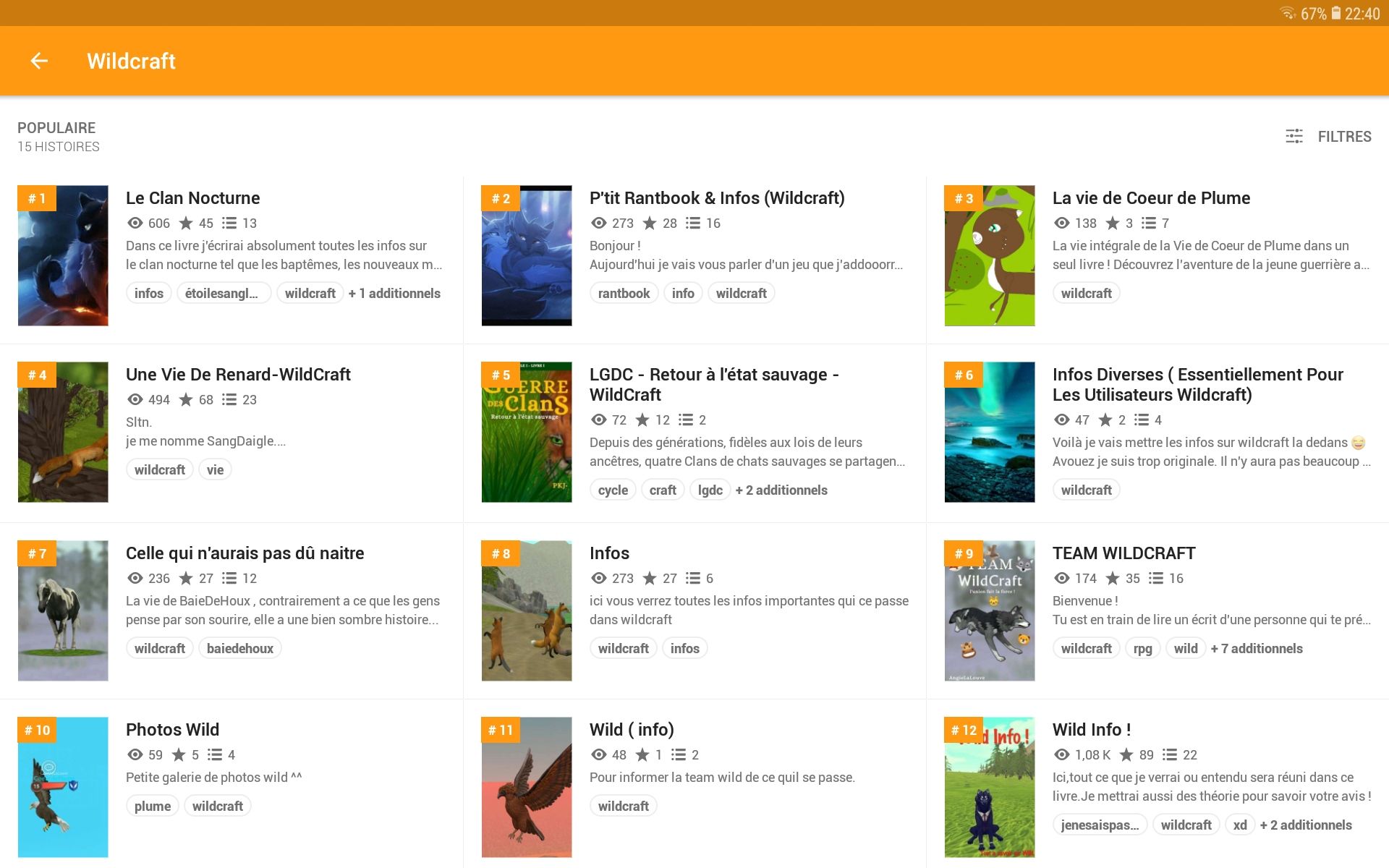Viewport: 1389px width, 868px height.
Task: Select the 'étoilesangl...' tag
Action: point(224,293)
